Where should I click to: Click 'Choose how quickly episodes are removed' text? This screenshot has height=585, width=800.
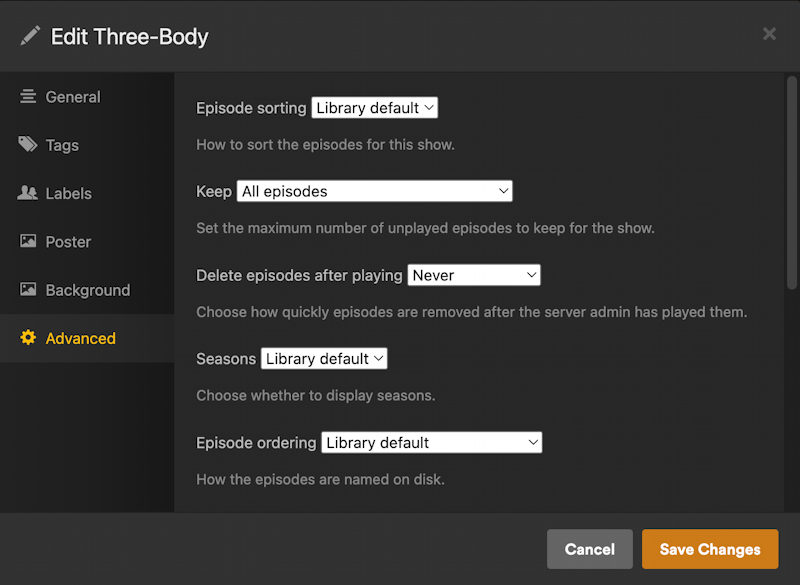471,312
